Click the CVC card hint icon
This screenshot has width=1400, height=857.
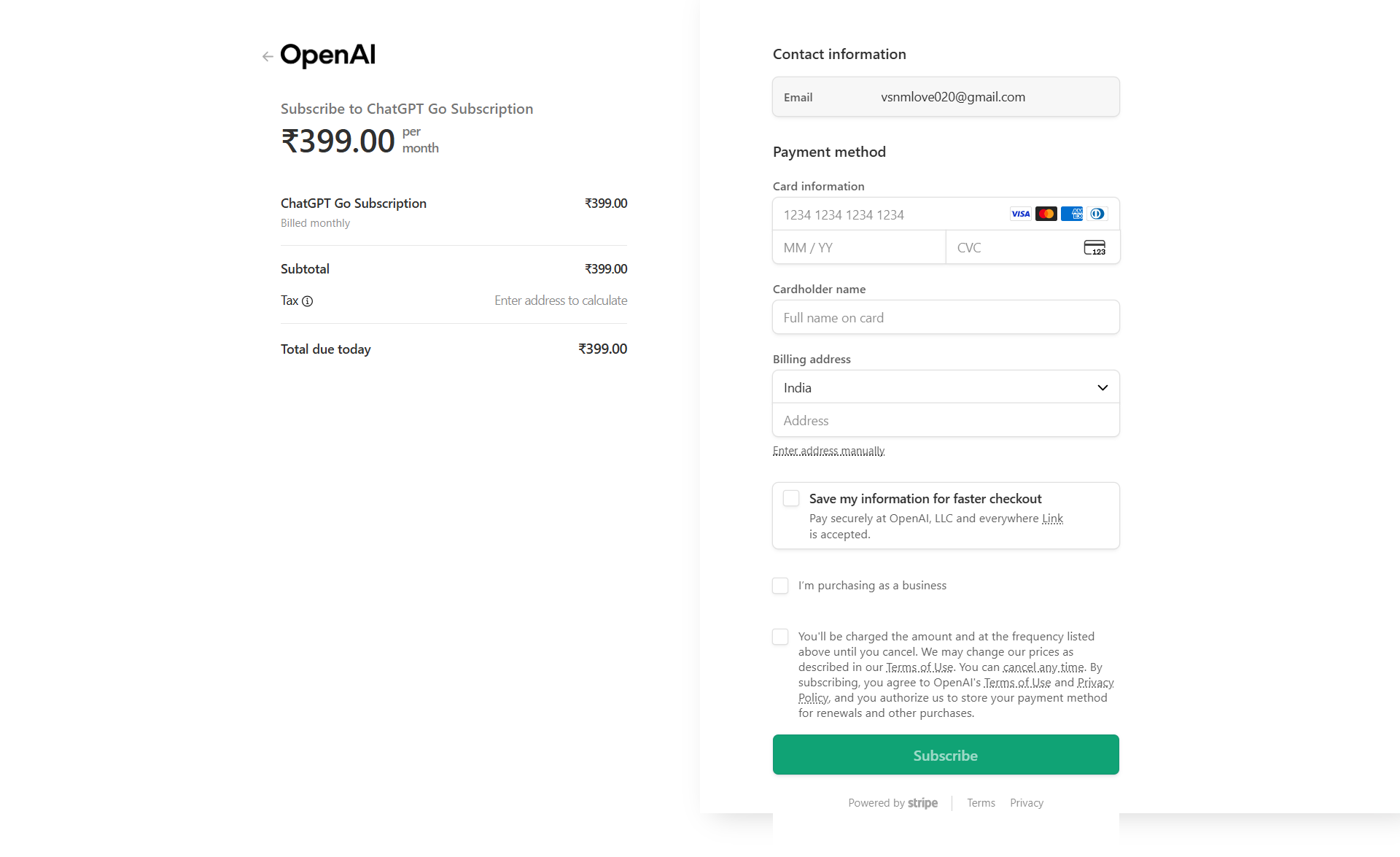coord(1094,248)
